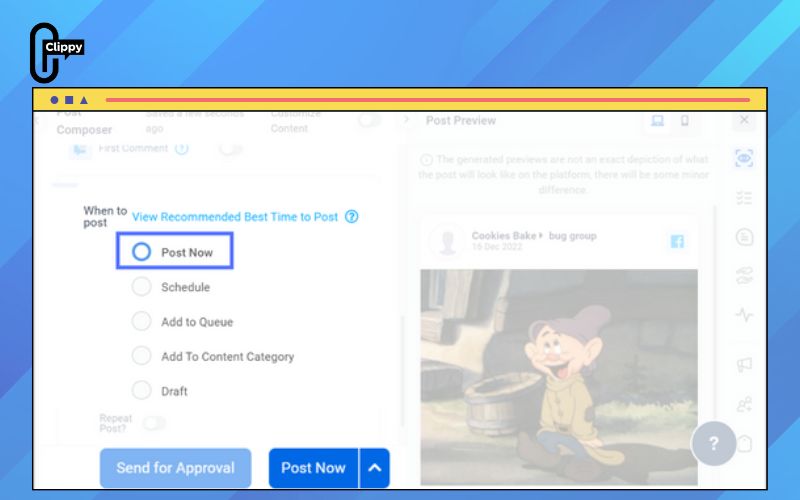Select the Post Now radio option
Image resolution: width=800 pixels, height=500 pixels.
pyautogui.click(x=141, y=252)
